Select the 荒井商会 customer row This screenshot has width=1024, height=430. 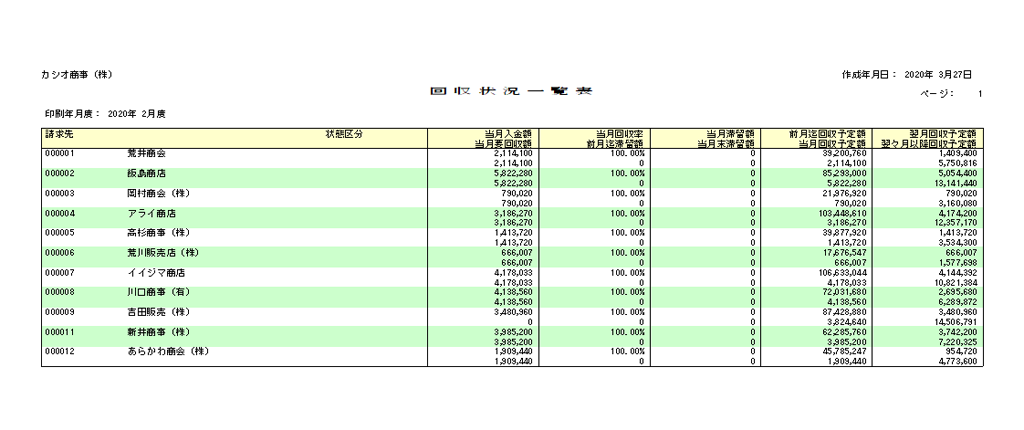coord(146,153)
